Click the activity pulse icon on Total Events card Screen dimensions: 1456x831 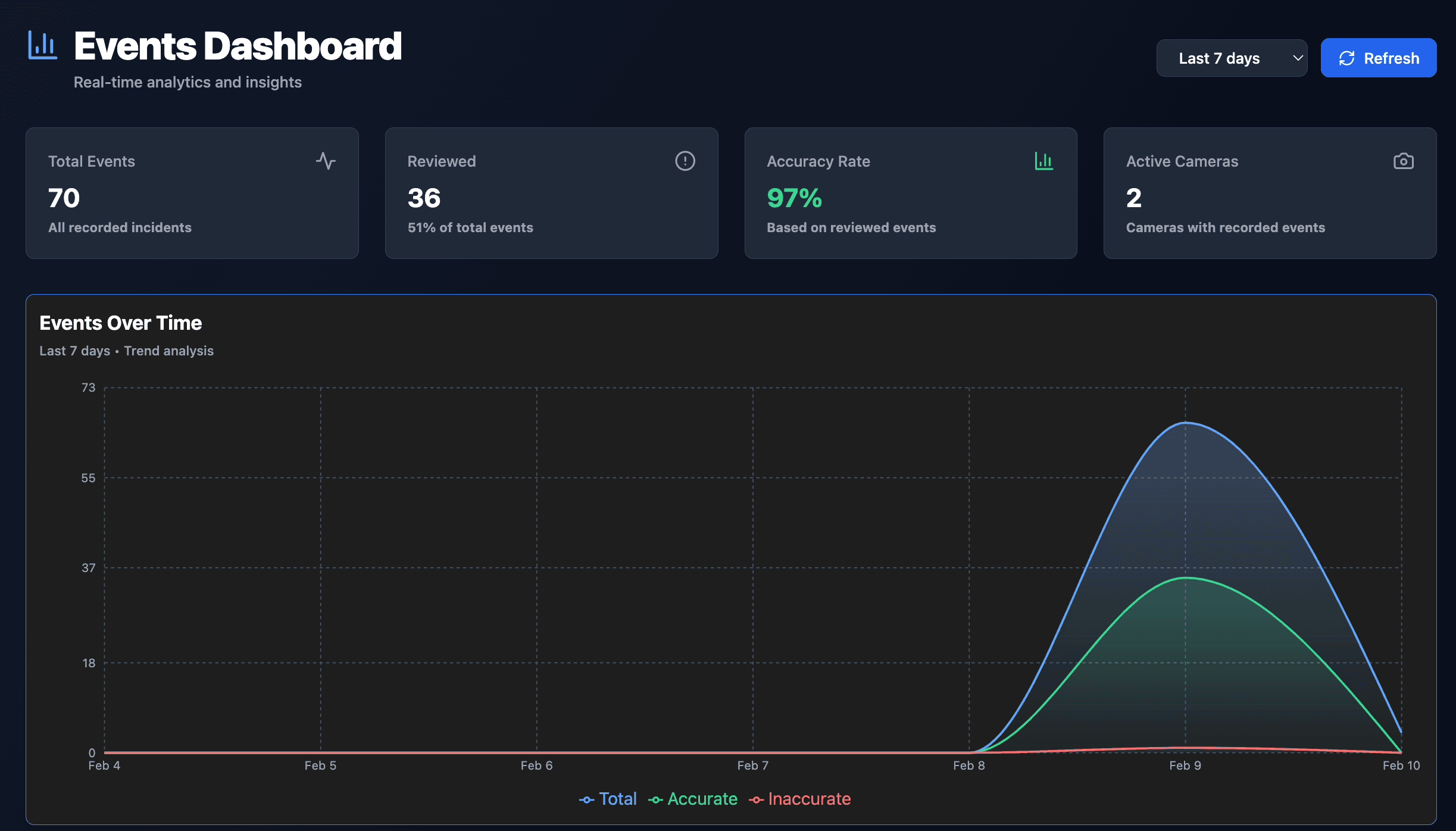pos(326,161)
